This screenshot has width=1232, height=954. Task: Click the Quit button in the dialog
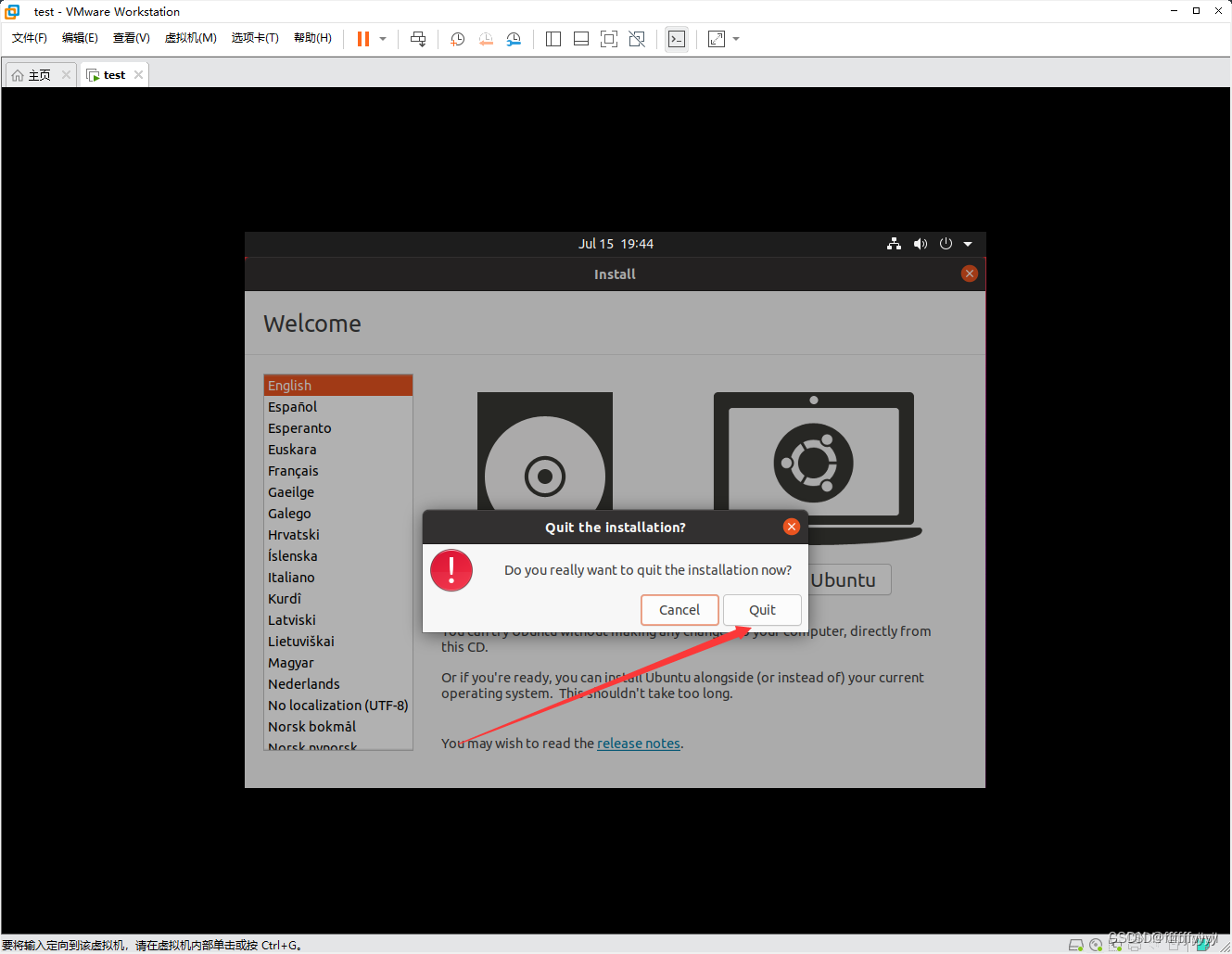click(762, 610)
